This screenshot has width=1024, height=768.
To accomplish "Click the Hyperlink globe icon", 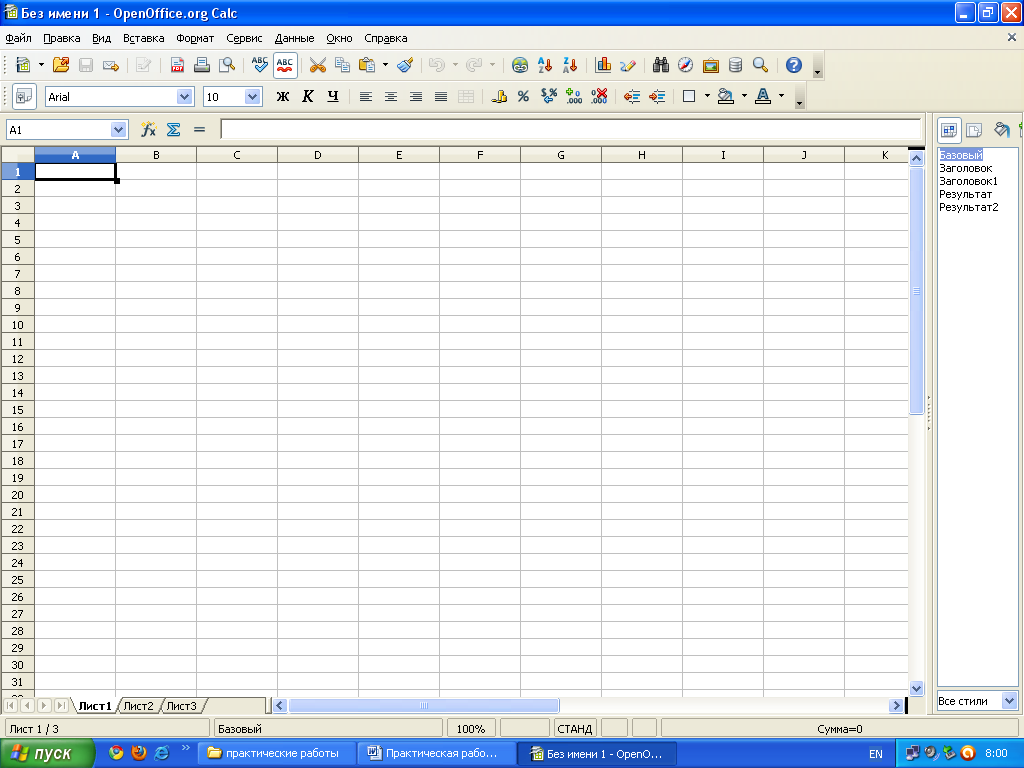I will click(x=520, y=65).
